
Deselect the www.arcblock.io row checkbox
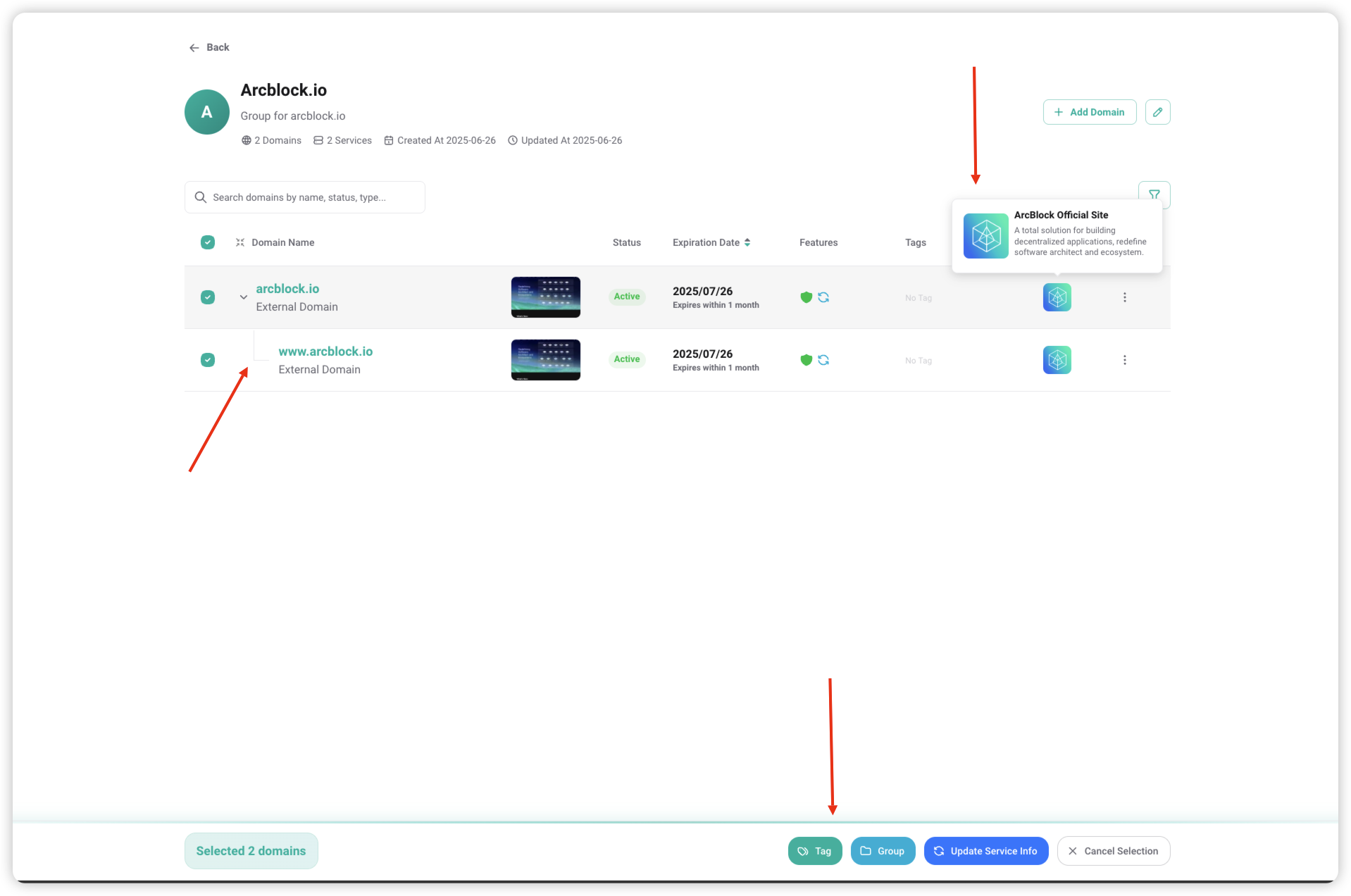tap(208, 360)
